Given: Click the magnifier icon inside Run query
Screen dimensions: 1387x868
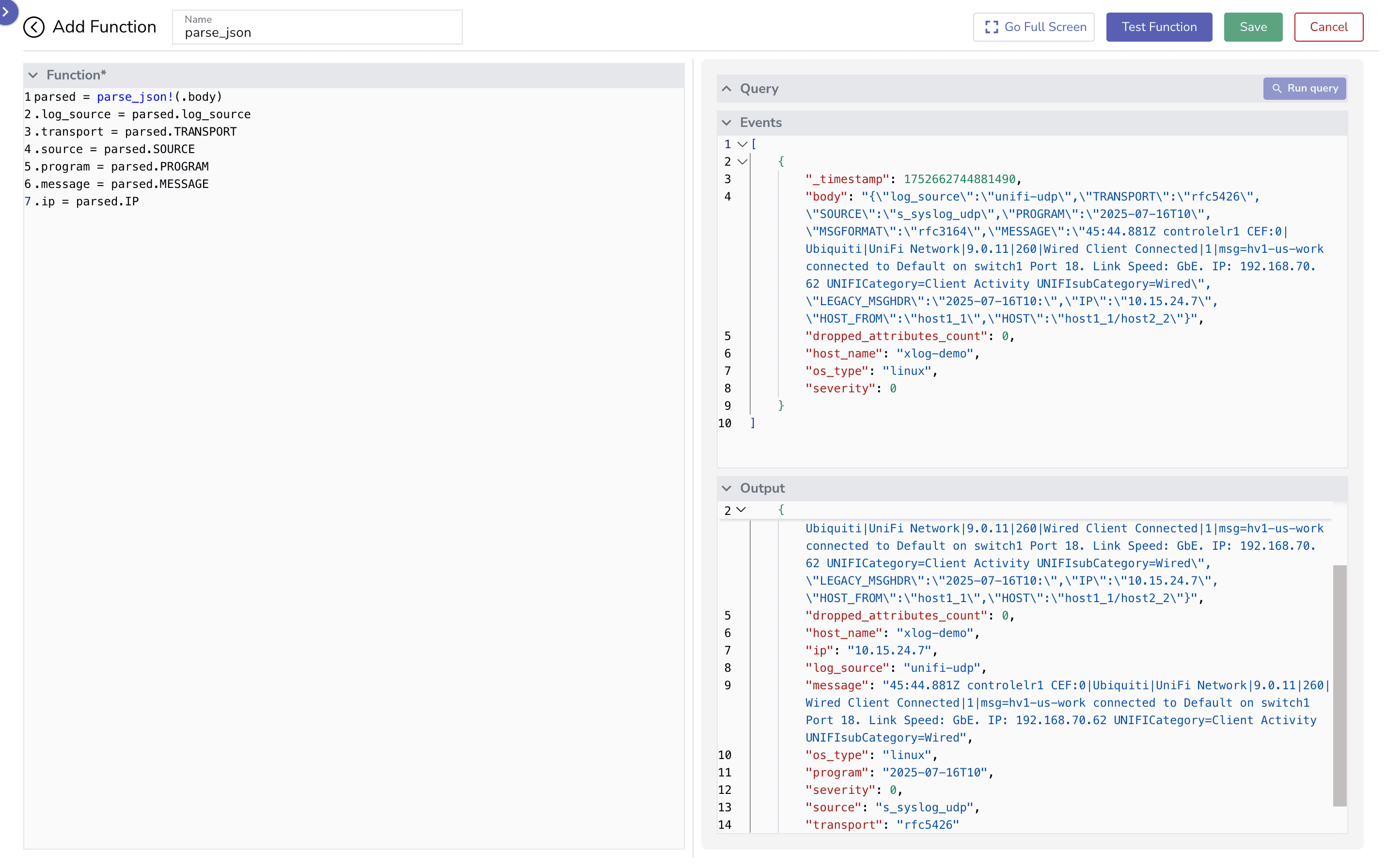Looking at the screenshot, I should click(1277, 89).
